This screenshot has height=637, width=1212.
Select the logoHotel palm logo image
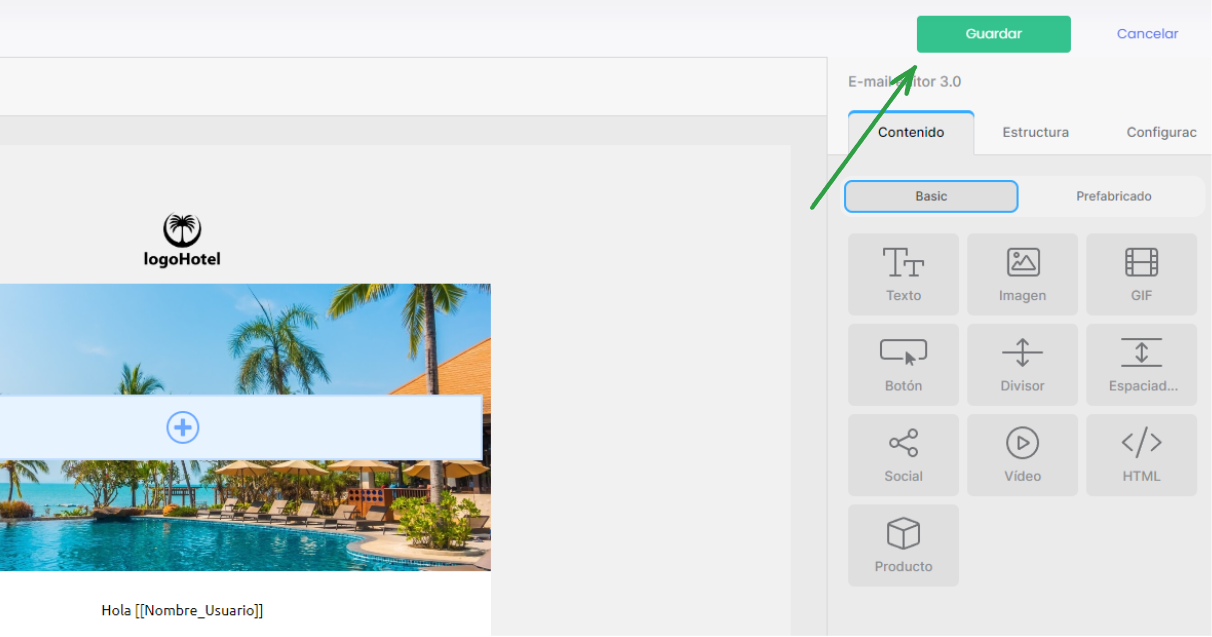[x=182, y=240]
